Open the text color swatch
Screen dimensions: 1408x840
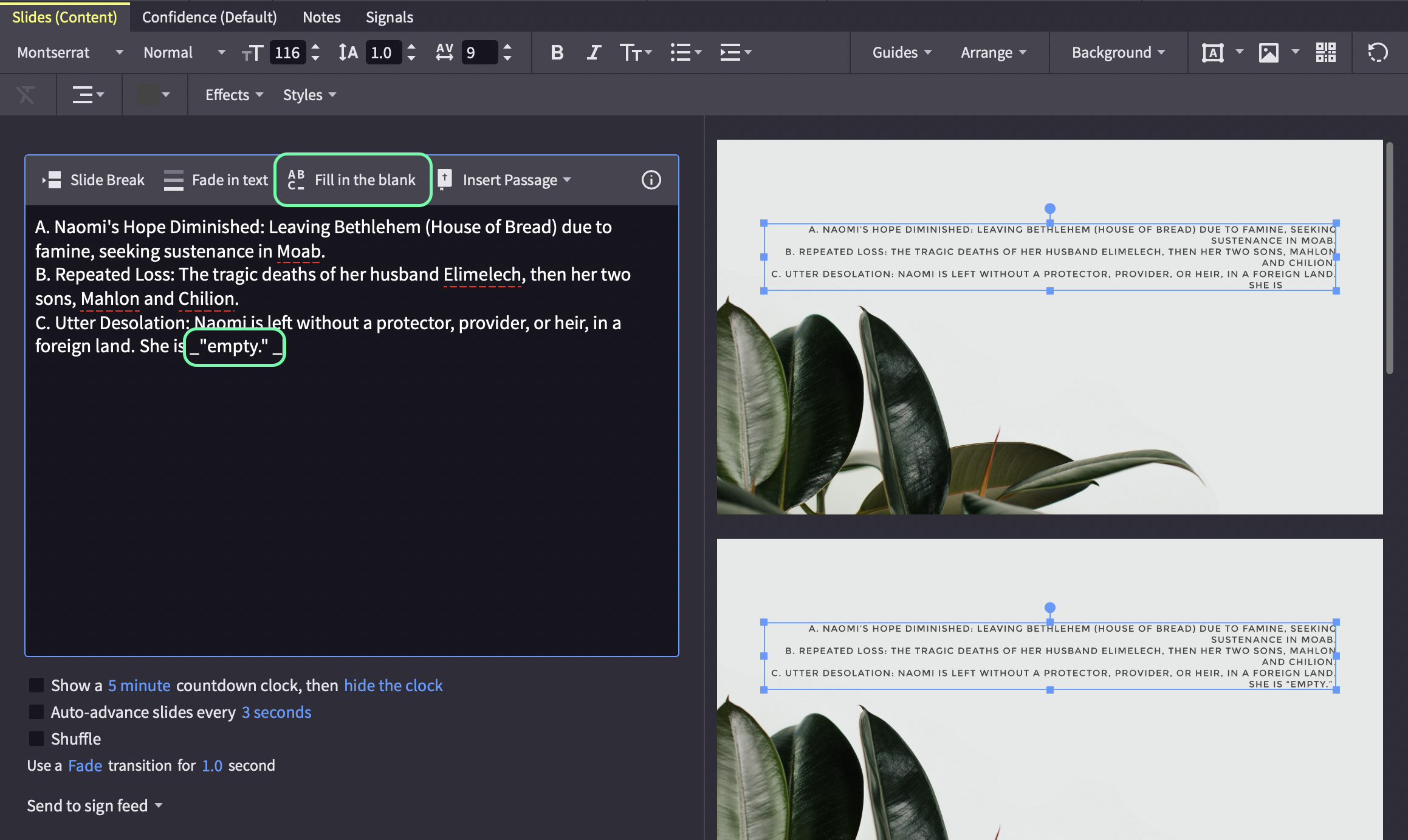tap(154, 95)
